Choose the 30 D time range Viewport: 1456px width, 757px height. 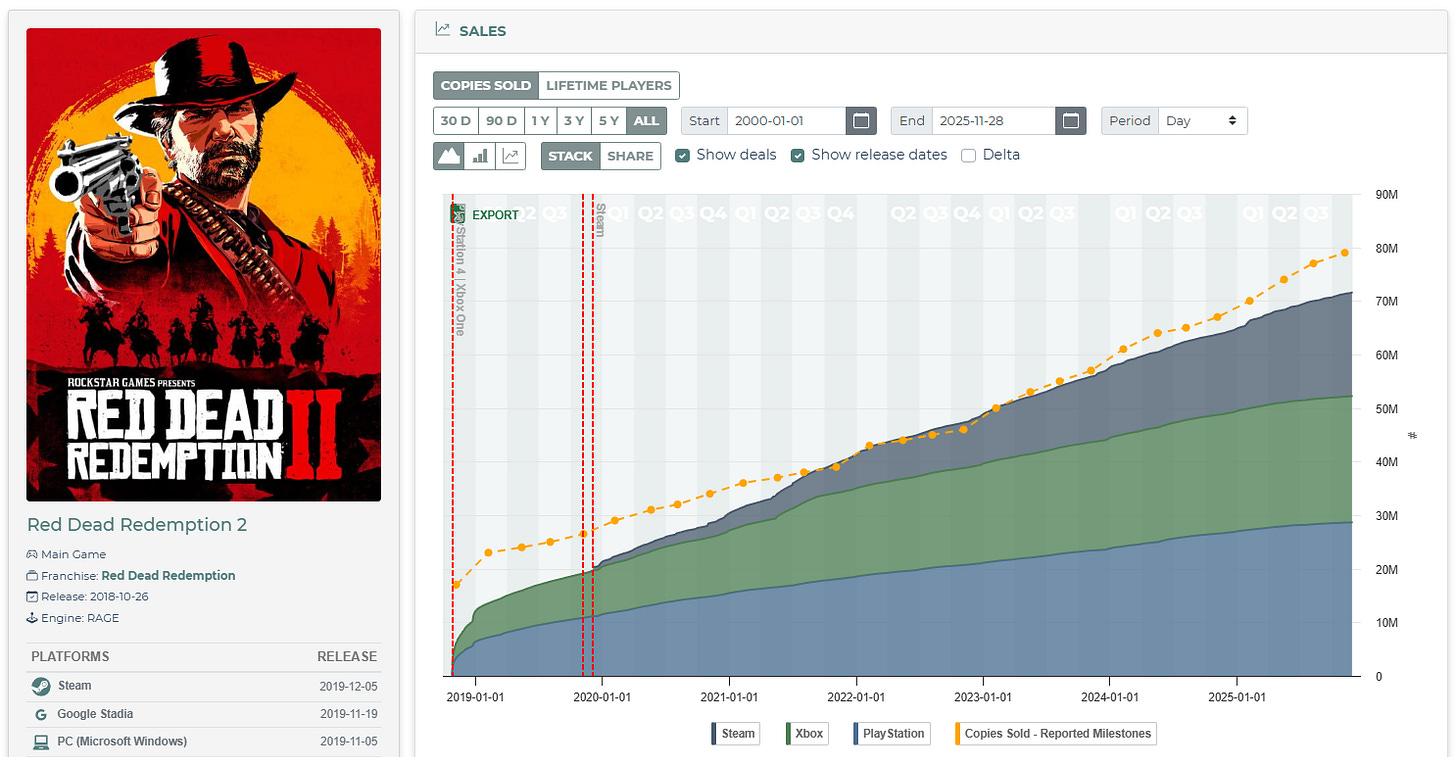pos(455,121)
